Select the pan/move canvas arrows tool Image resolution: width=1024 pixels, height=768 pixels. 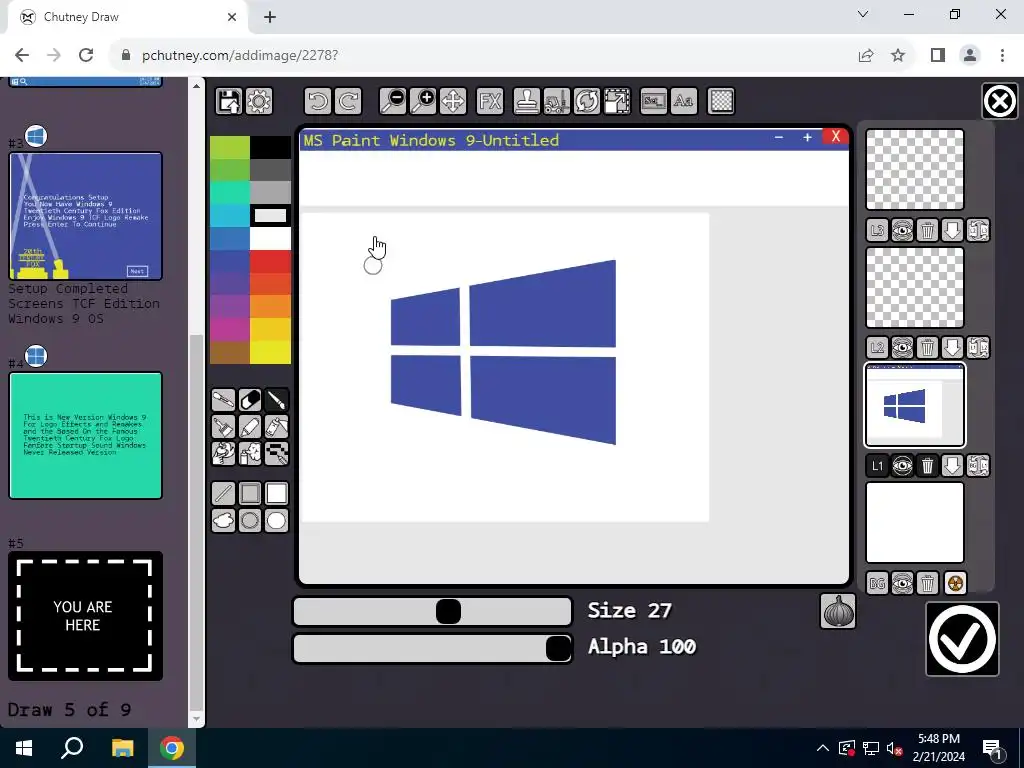[453, 101]
